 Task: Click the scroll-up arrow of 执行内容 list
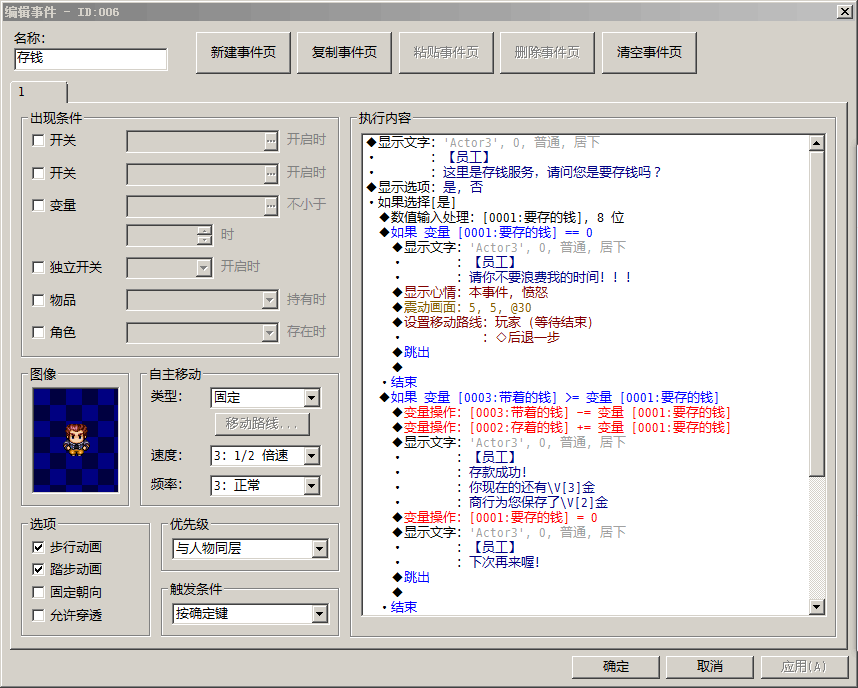[816, 143]
